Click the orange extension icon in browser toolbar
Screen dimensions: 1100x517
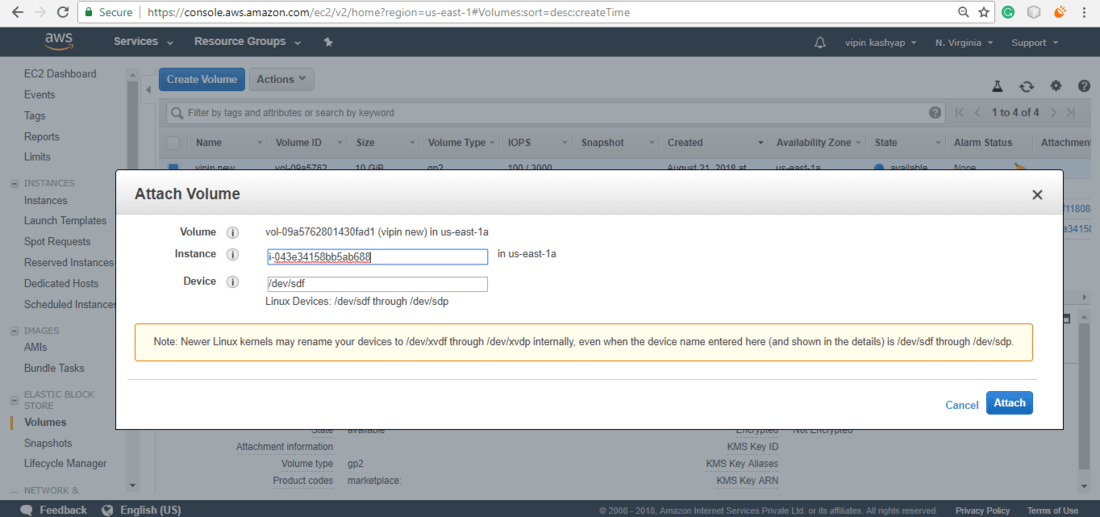pos(1061,12)
